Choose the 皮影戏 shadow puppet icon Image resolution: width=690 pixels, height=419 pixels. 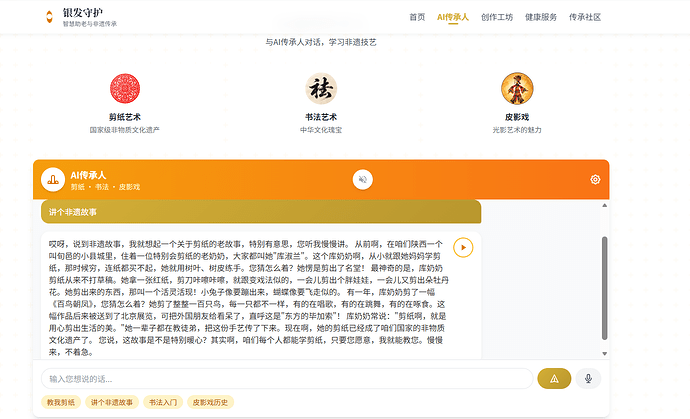pyautogui.click(x=517, y=88)
